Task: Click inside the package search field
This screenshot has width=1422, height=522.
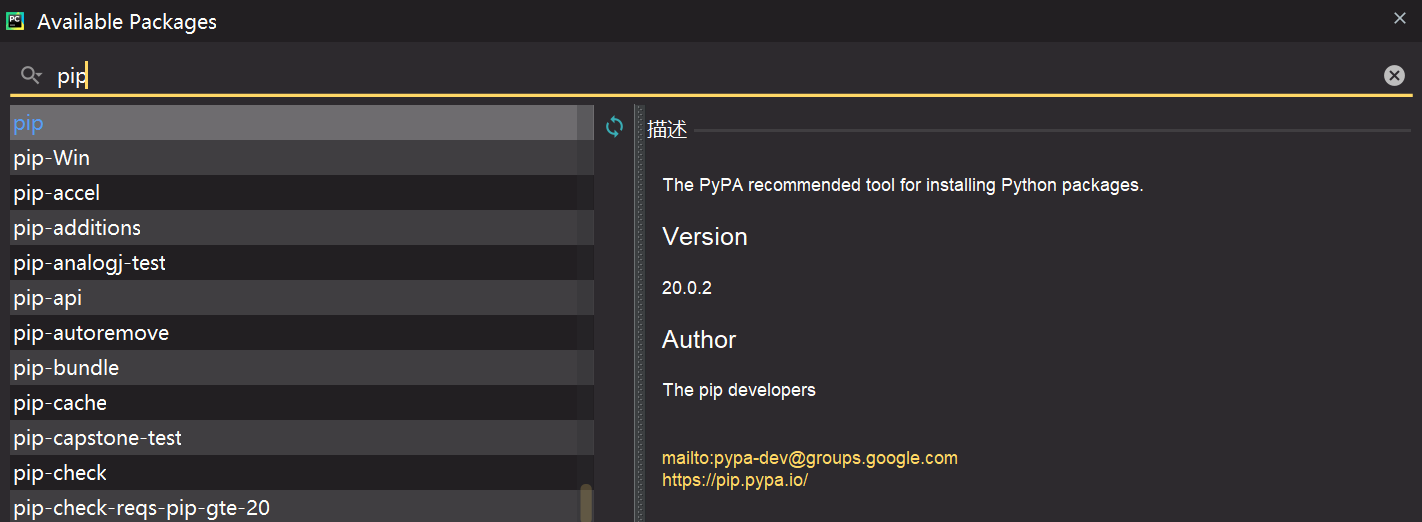Action: point(700,76)
